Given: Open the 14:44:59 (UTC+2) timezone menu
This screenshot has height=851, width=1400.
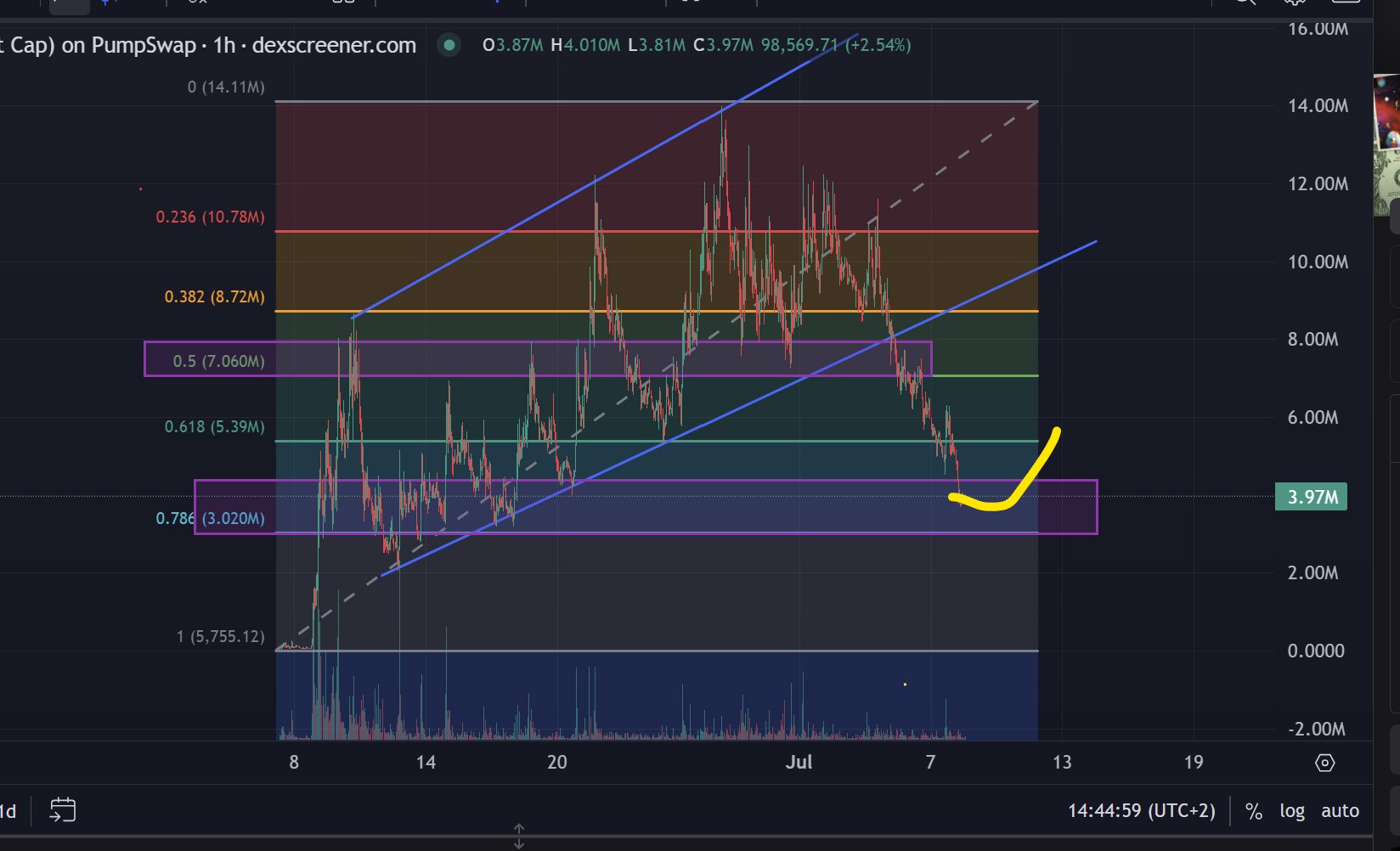Looking at the screenshot, I should (1141, 811).
